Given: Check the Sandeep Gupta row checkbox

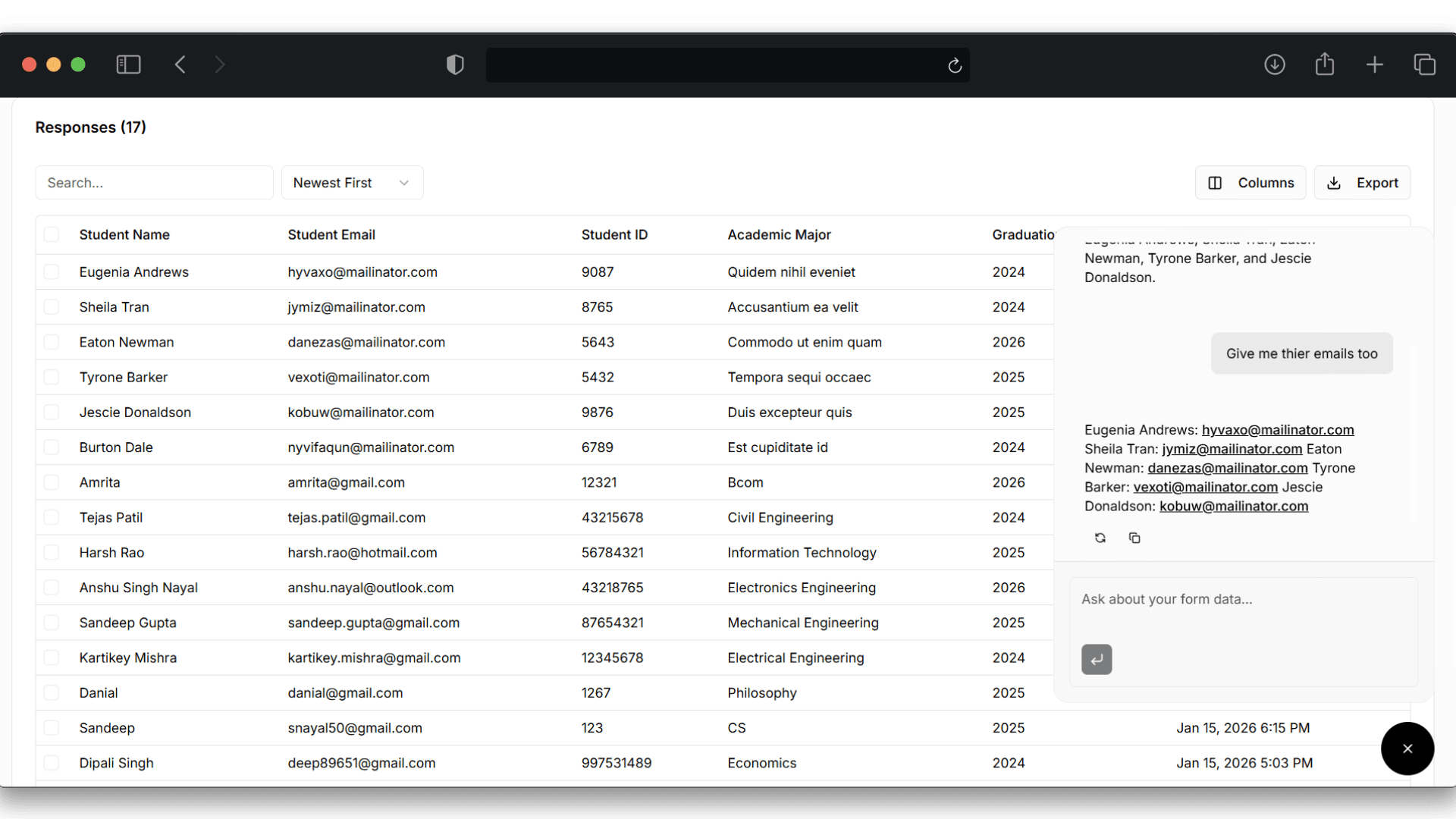Looking at the screenshot, I should pyautogui.click(x=52, y=623).
